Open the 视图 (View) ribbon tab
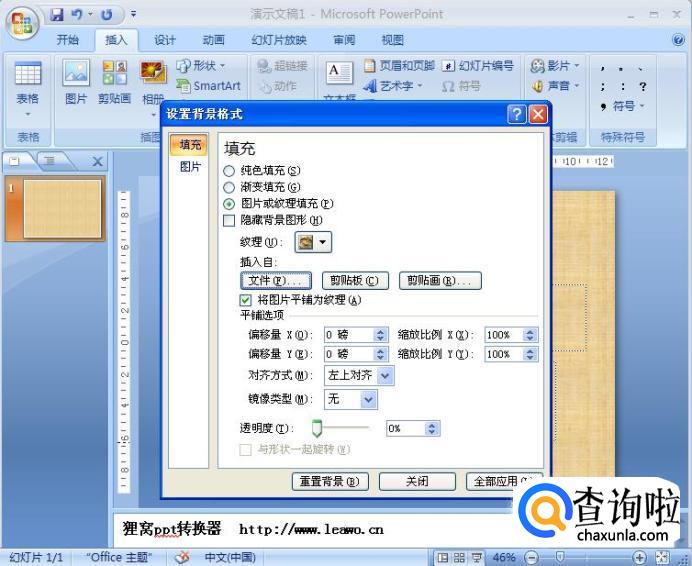Screen dimensions: 692x566 point(392,40)
